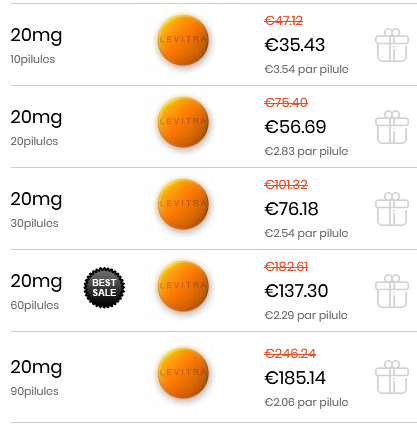This screenshot has height=427, width=417.
Task: Select the €185.14 price
Action: 295,378
